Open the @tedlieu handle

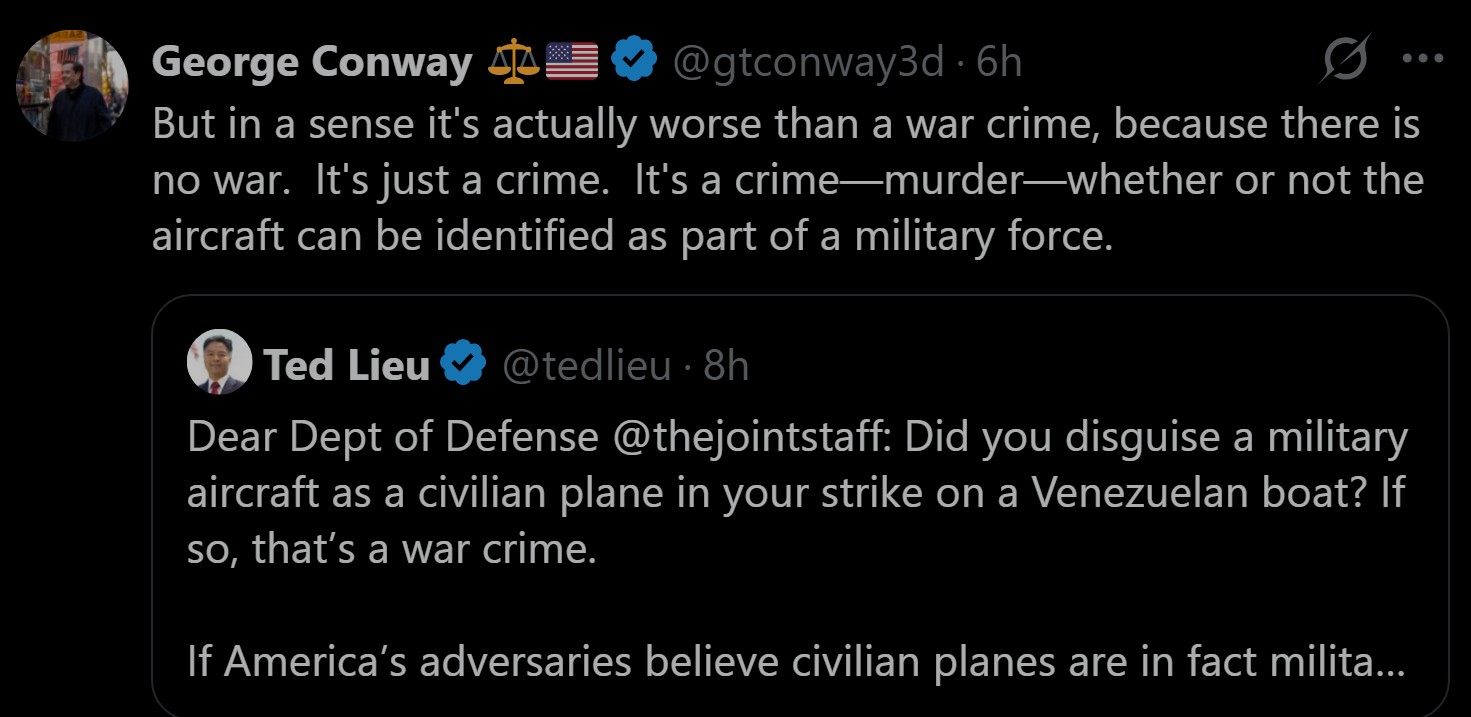585,366
